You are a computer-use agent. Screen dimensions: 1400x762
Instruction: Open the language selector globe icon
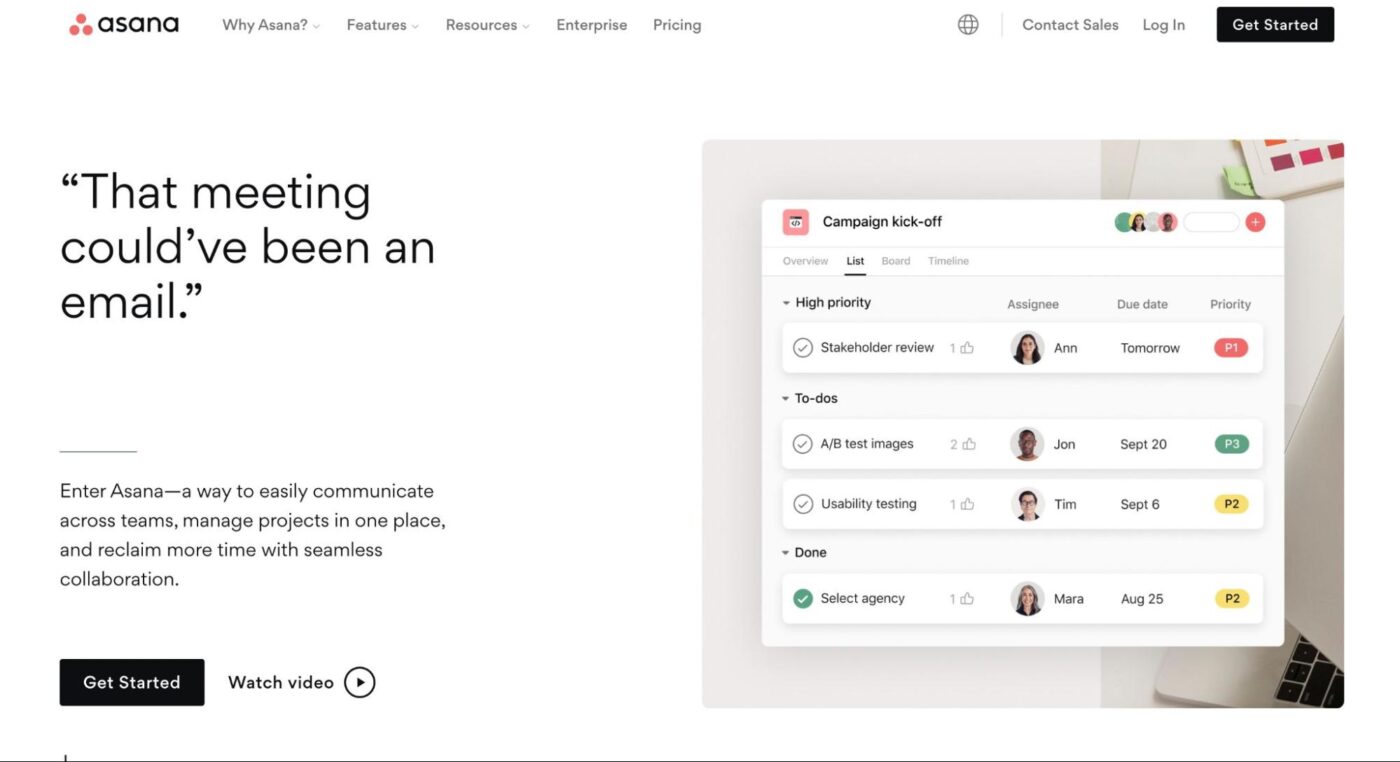tap(967, 23)
